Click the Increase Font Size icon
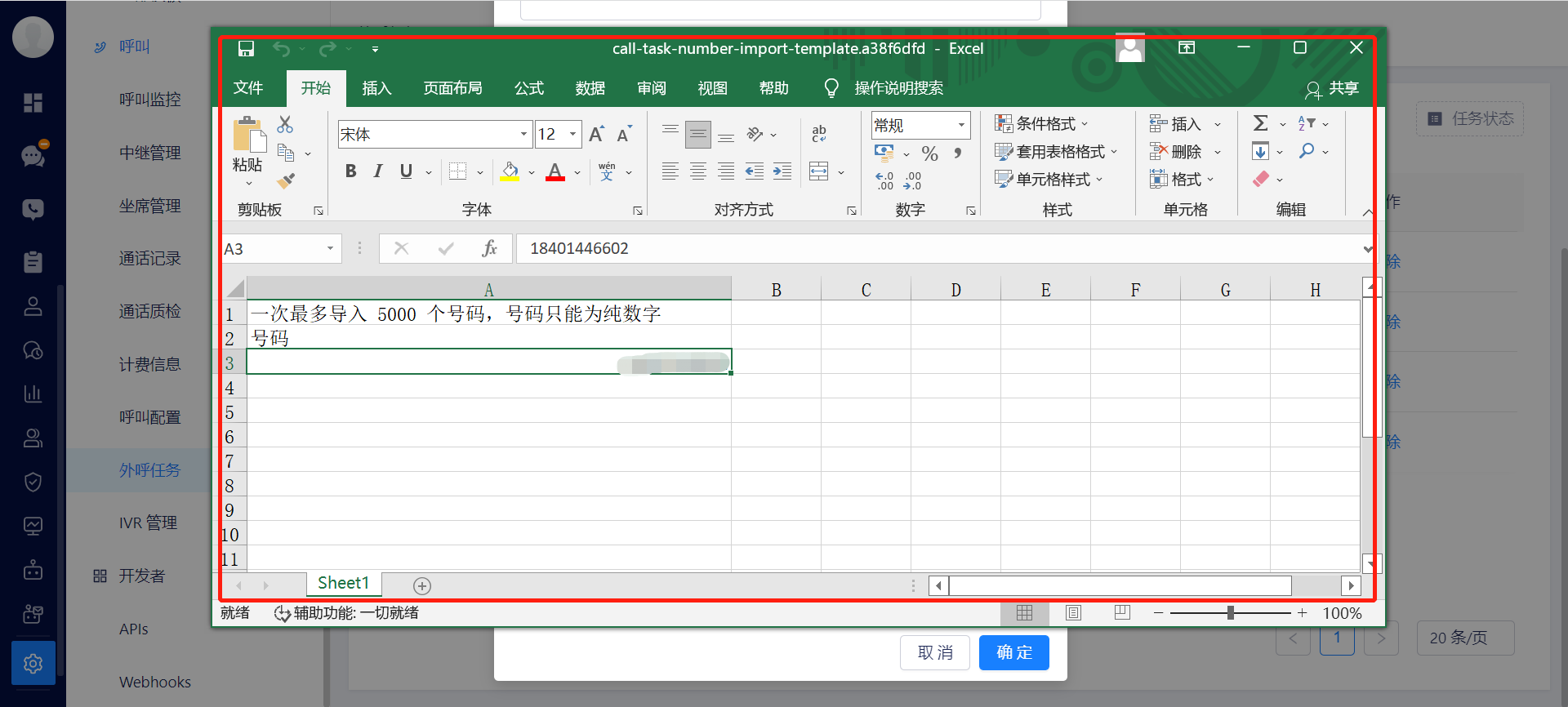The width and height of the screenshot is (1568, 707). pos(597,134)
